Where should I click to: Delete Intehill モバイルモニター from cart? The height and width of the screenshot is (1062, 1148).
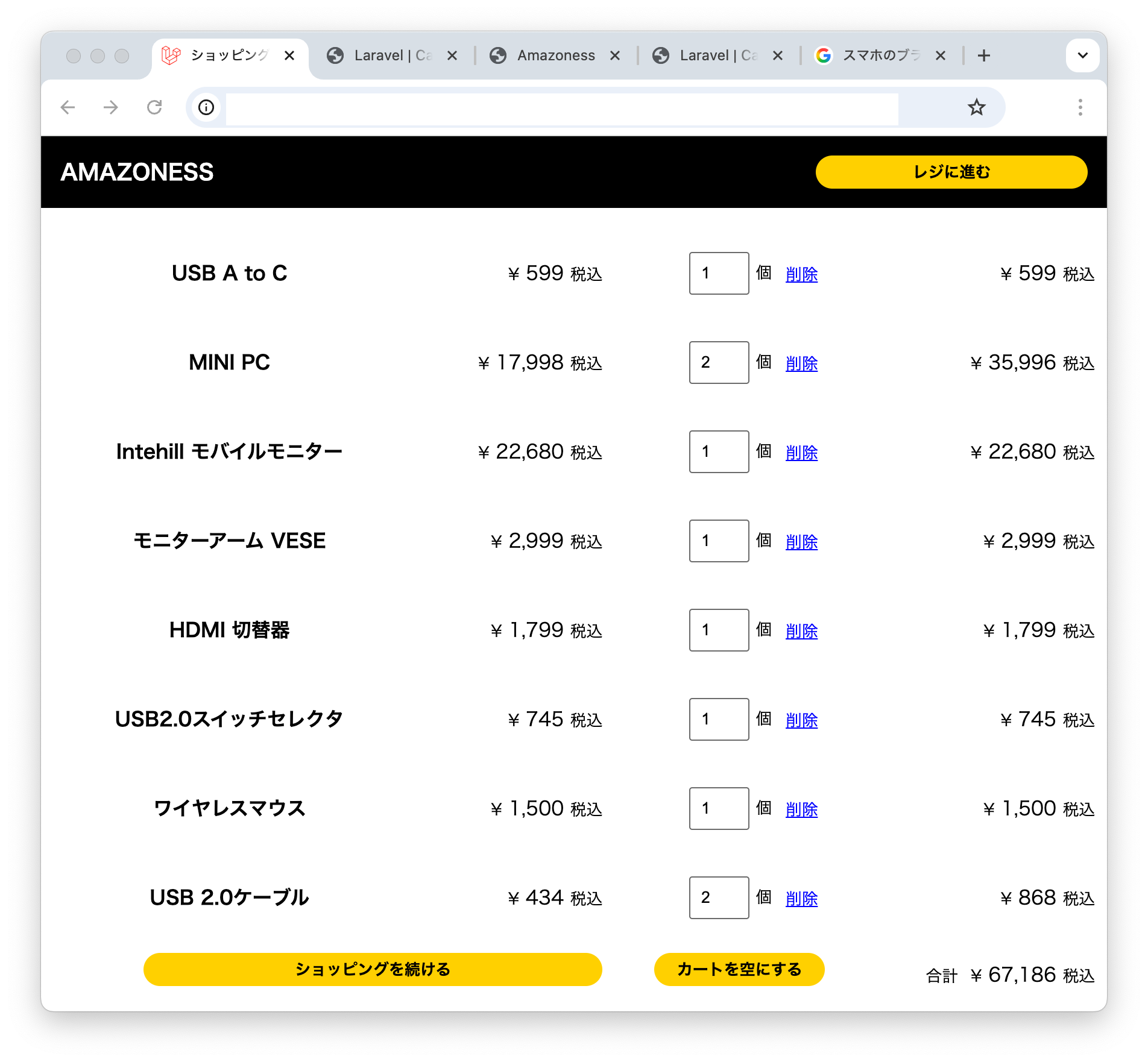click(802, 453)
